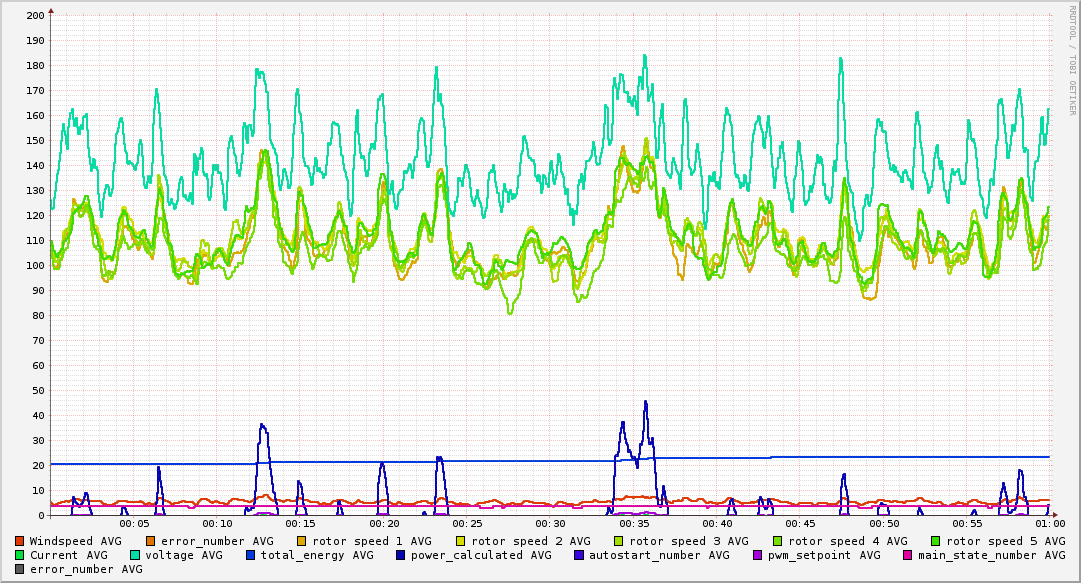Click the 120 value on the Y axis

pyautogui.click(x=35, y=216)
